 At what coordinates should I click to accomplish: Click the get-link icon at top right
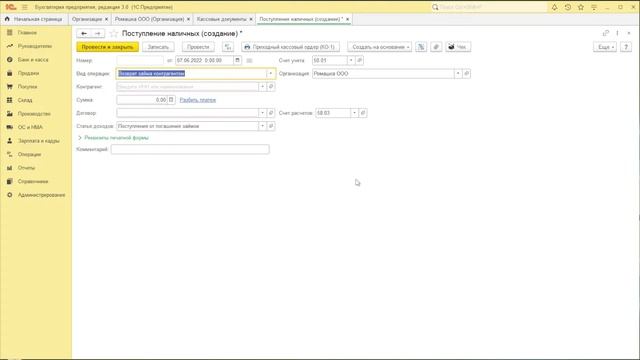point(606,33)
